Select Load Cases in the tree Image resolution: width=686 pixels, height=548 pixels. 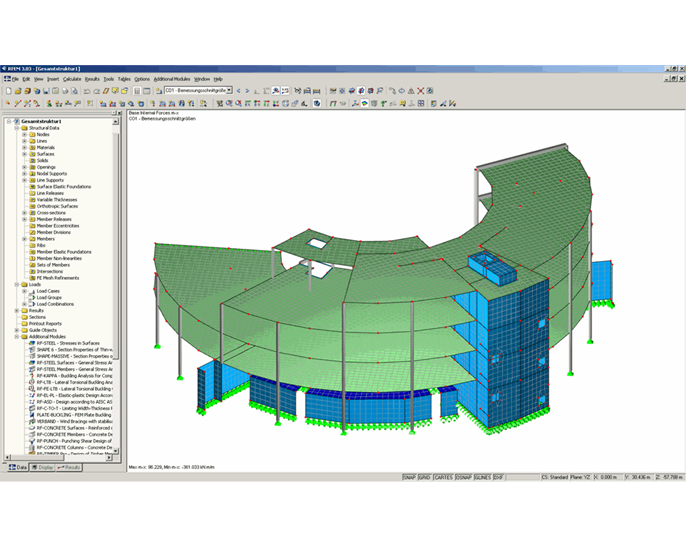pos(48,291)
